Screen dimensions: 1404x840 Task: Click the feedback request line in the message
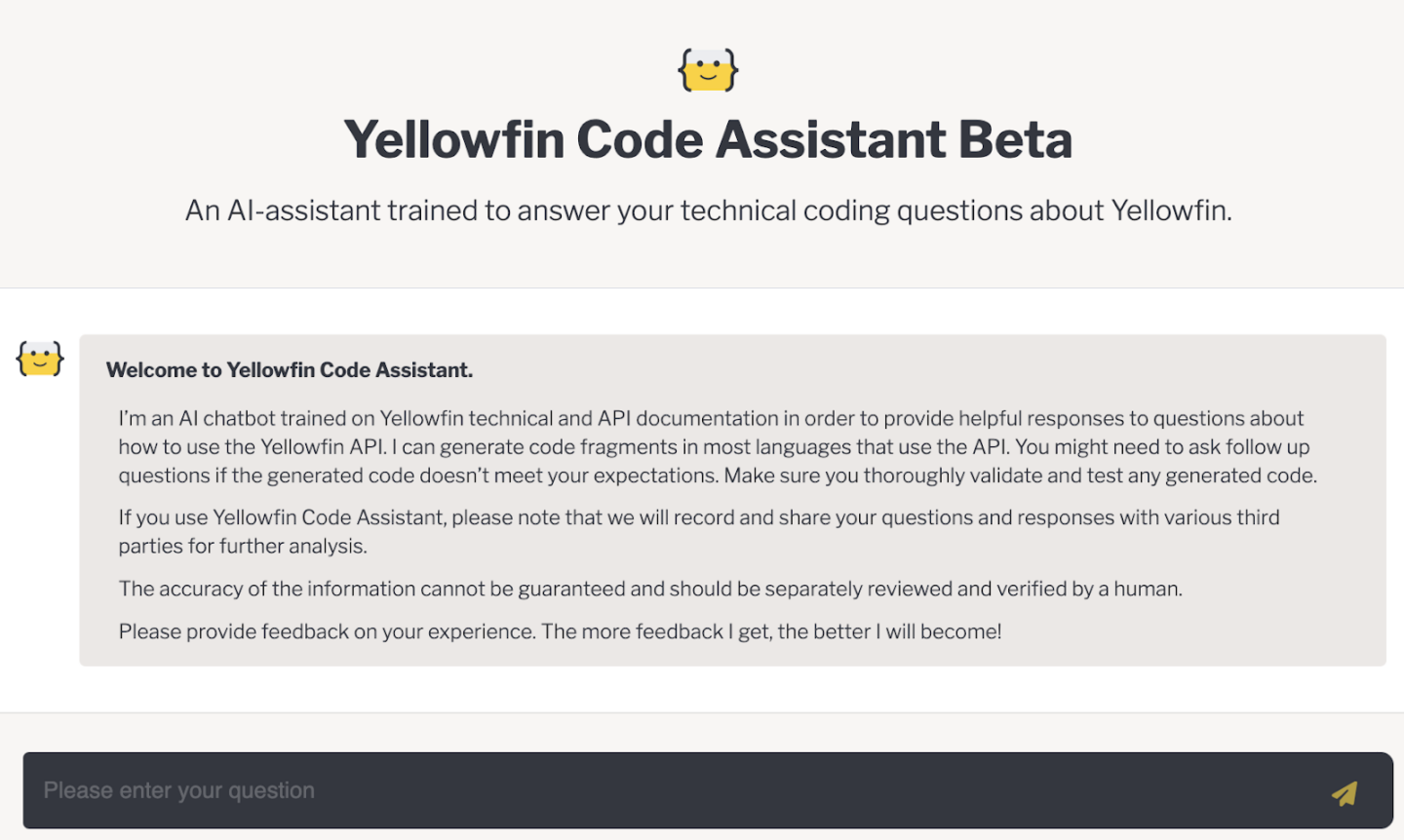point(560,631)
